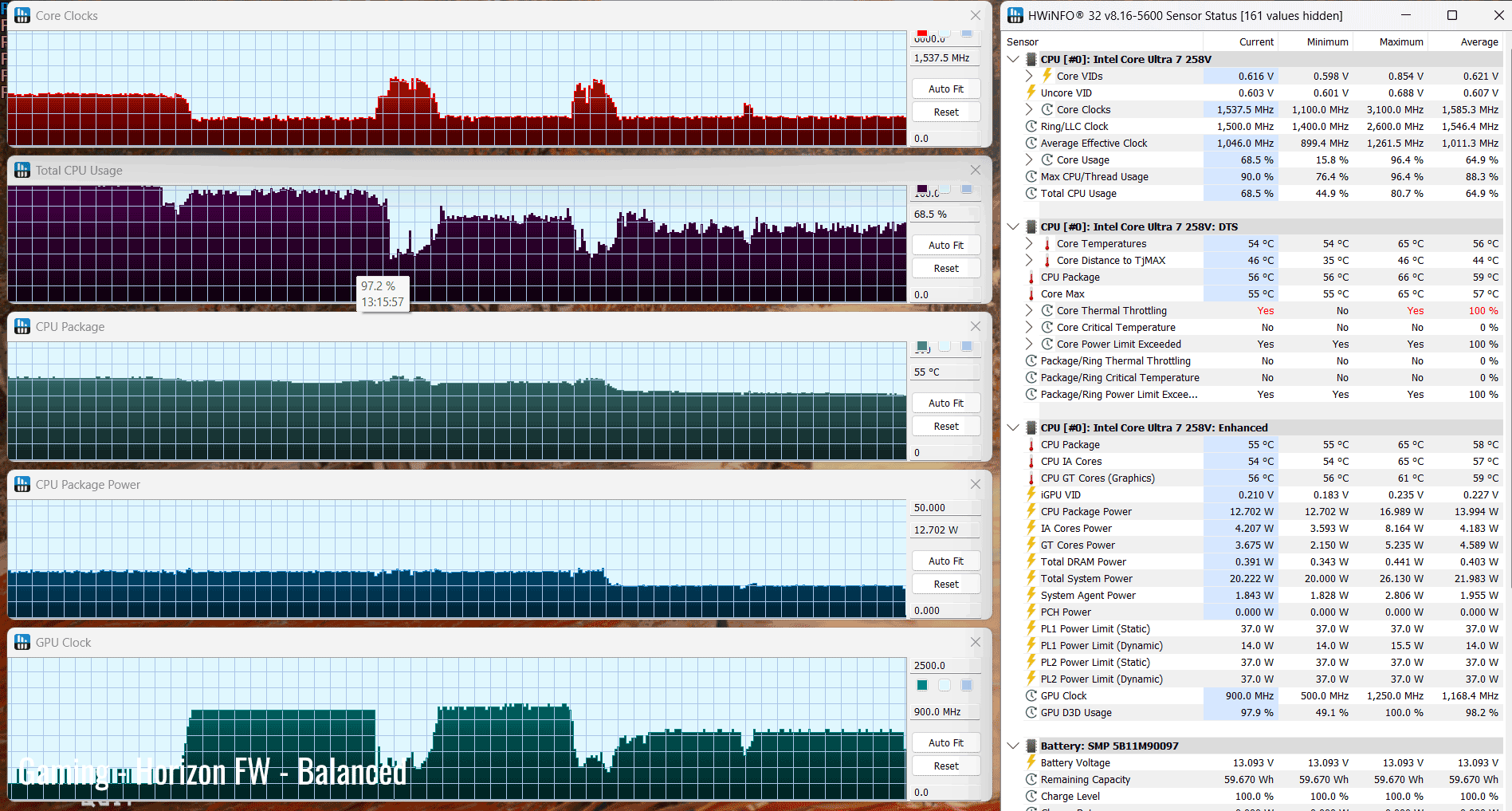Click the thermometer icon beside CPU IA Cores

[x=1031, y=461]
